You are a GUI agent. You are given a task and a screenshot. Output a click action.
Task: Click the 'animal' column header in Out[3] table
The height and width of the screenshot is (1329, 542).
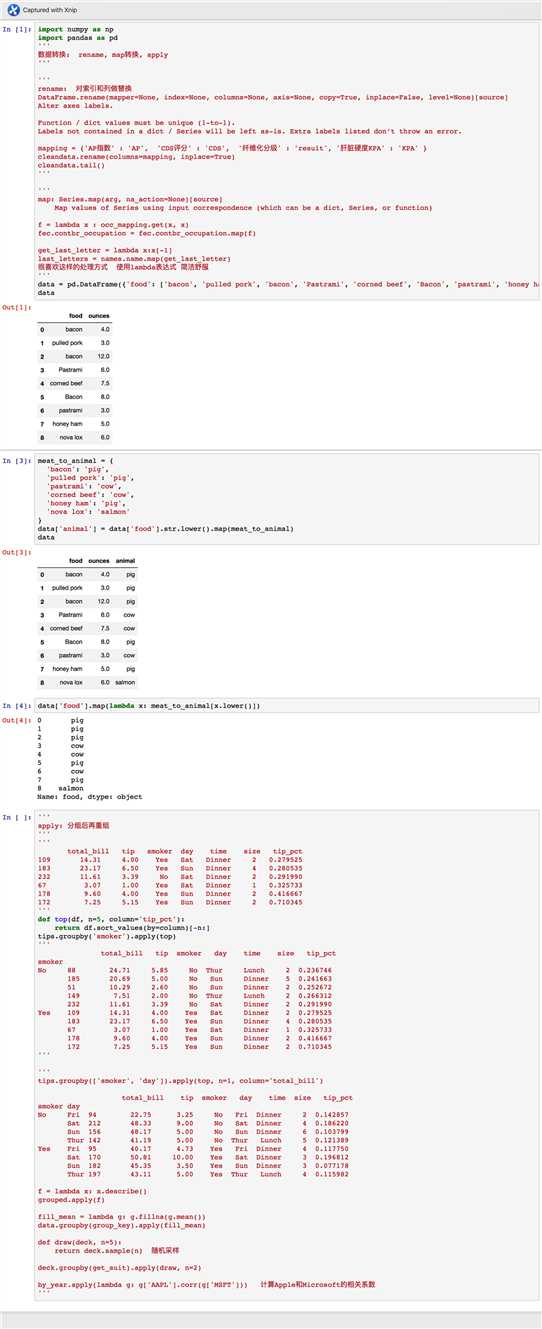click(126, 560)
